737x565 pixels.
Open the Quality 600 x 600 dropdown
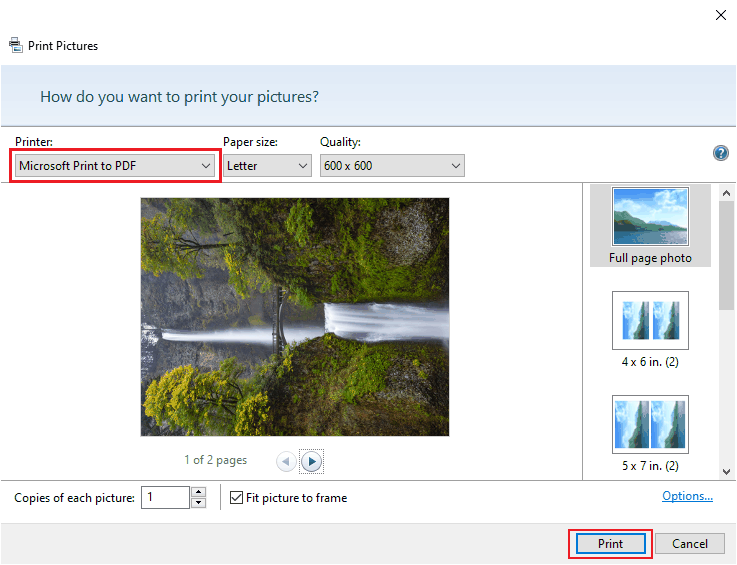point(392,166)
